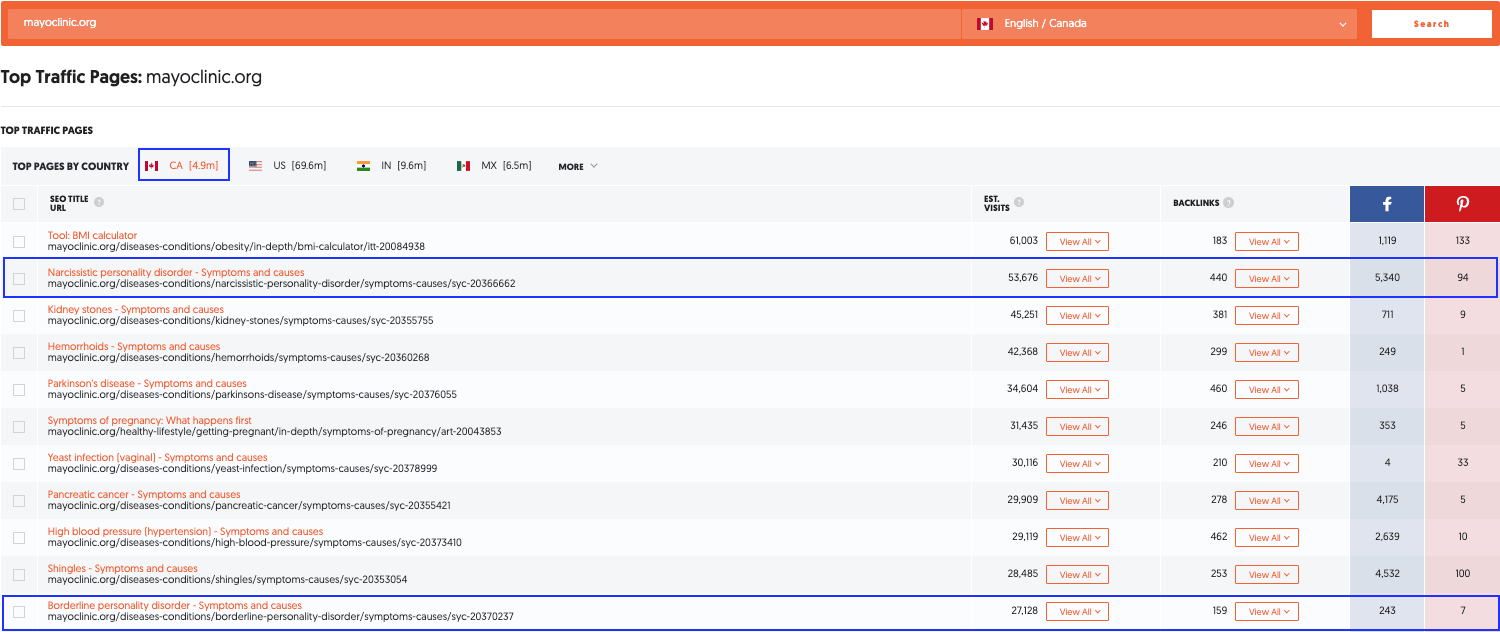The height and width of the screenshot is (632, 1500).
Task: Check the box for Shingles row
Action: point(19,574)
